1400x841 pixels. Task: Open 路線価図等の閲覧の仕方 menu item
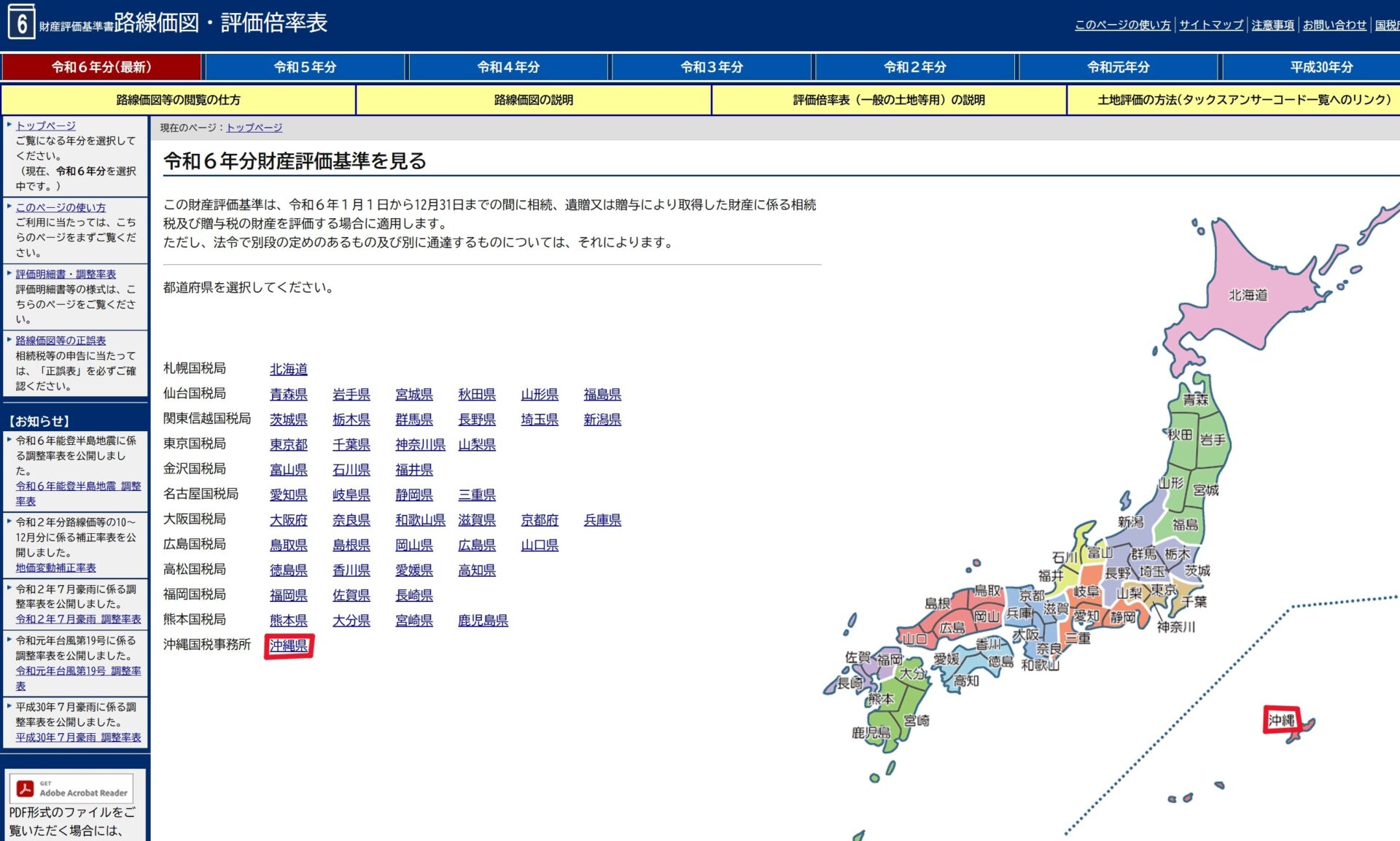[x=178, y=100]
